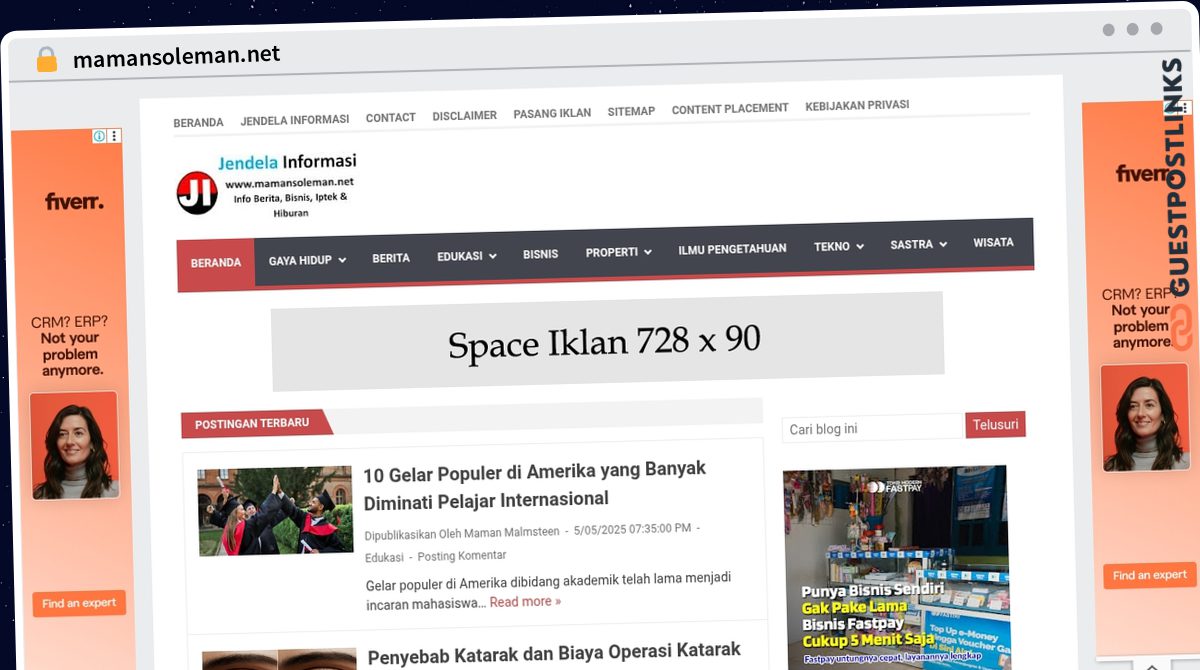Viewport: 1200px width, 670px height.
Task: Expand the Tekno dropdown arrow
Action: click(x=860, y=247)
